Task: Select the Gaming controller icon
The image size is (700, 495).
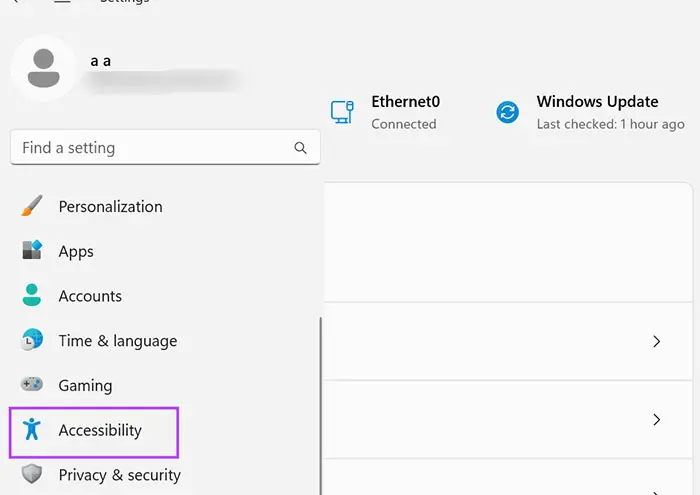Action: pyautogui.click(x=32, y=385)
